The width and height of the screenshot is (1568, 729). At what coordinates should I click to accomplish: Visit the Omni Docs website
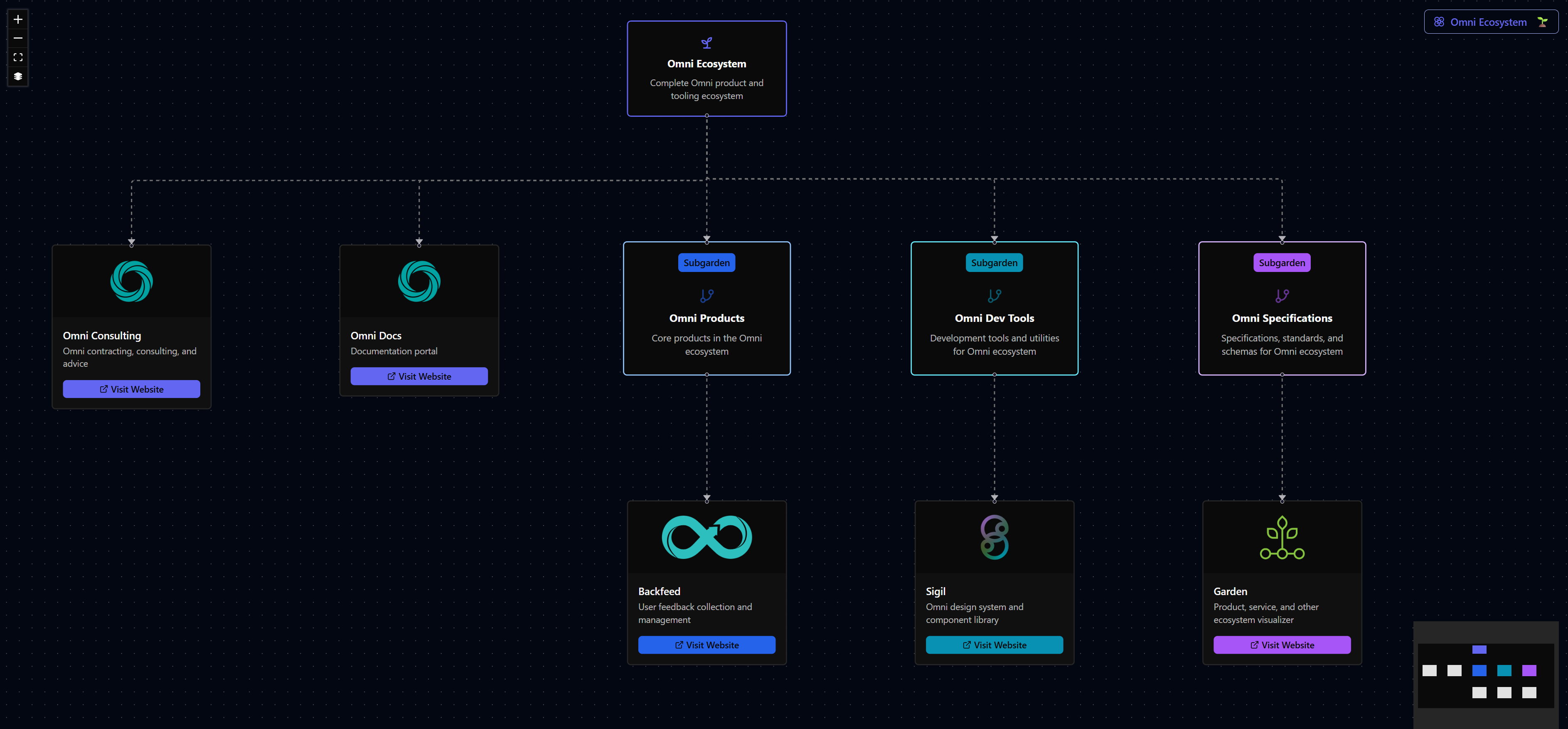[x=419, y=376]
